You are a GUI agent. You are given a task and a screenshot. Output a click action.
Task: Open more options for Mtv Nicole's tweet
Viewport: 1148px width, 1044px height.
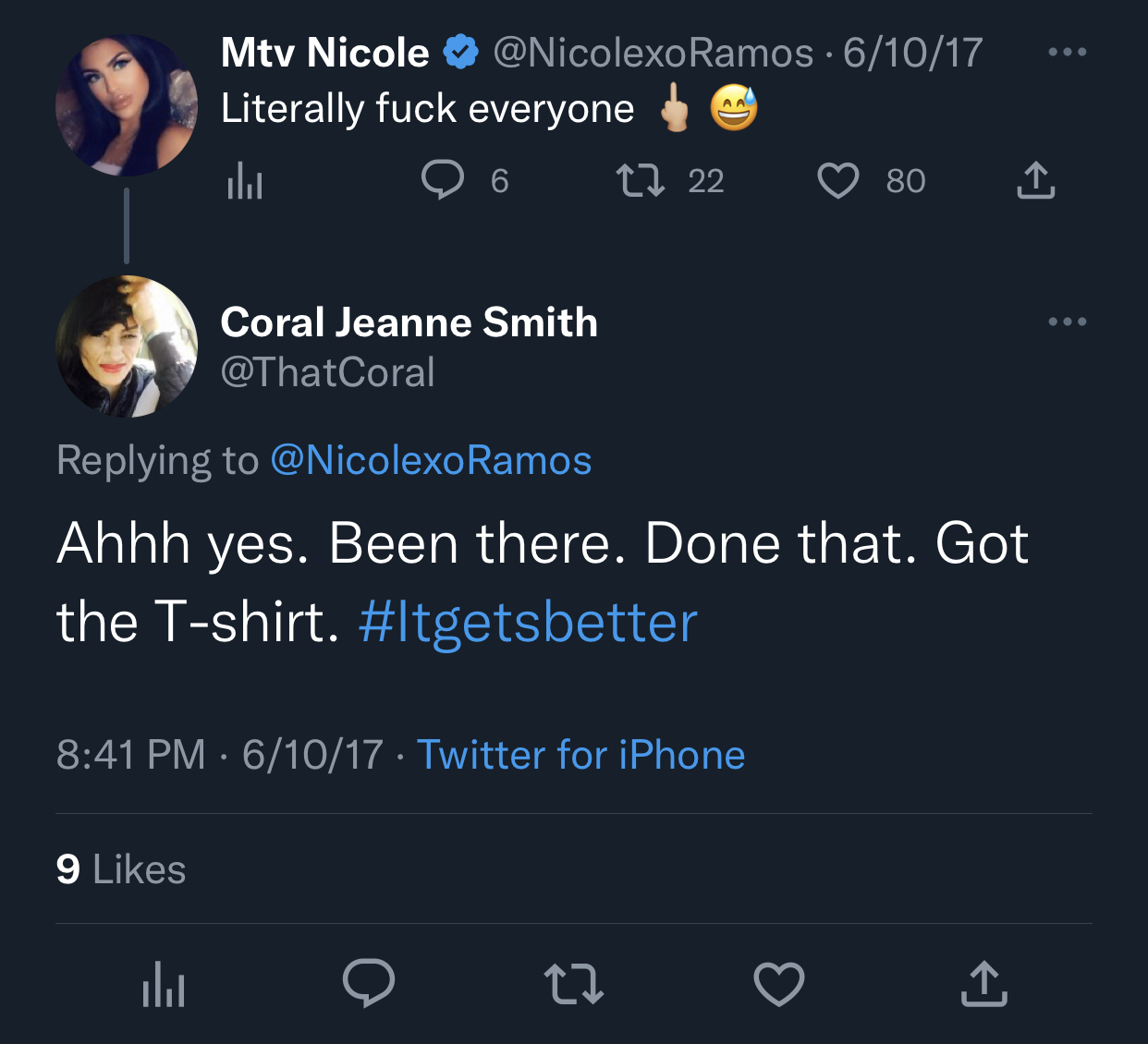click(1068, 52)
